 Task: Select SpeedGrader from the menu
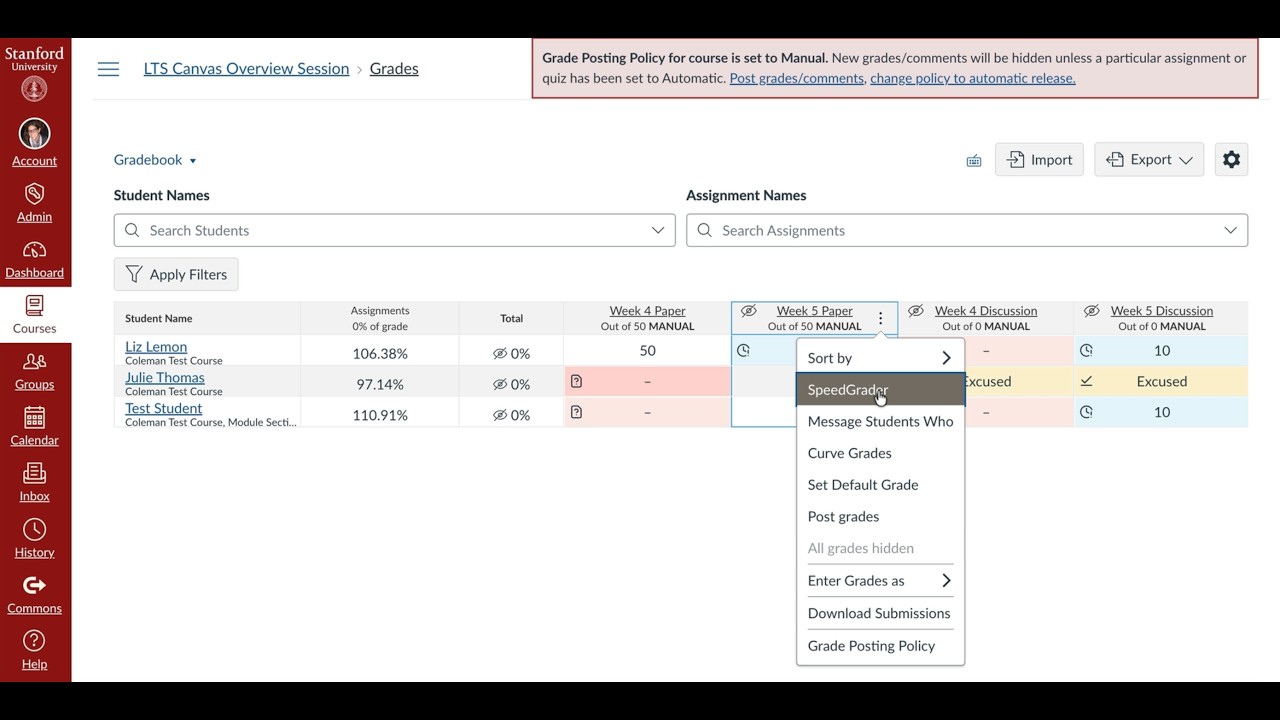click(880, 390)
